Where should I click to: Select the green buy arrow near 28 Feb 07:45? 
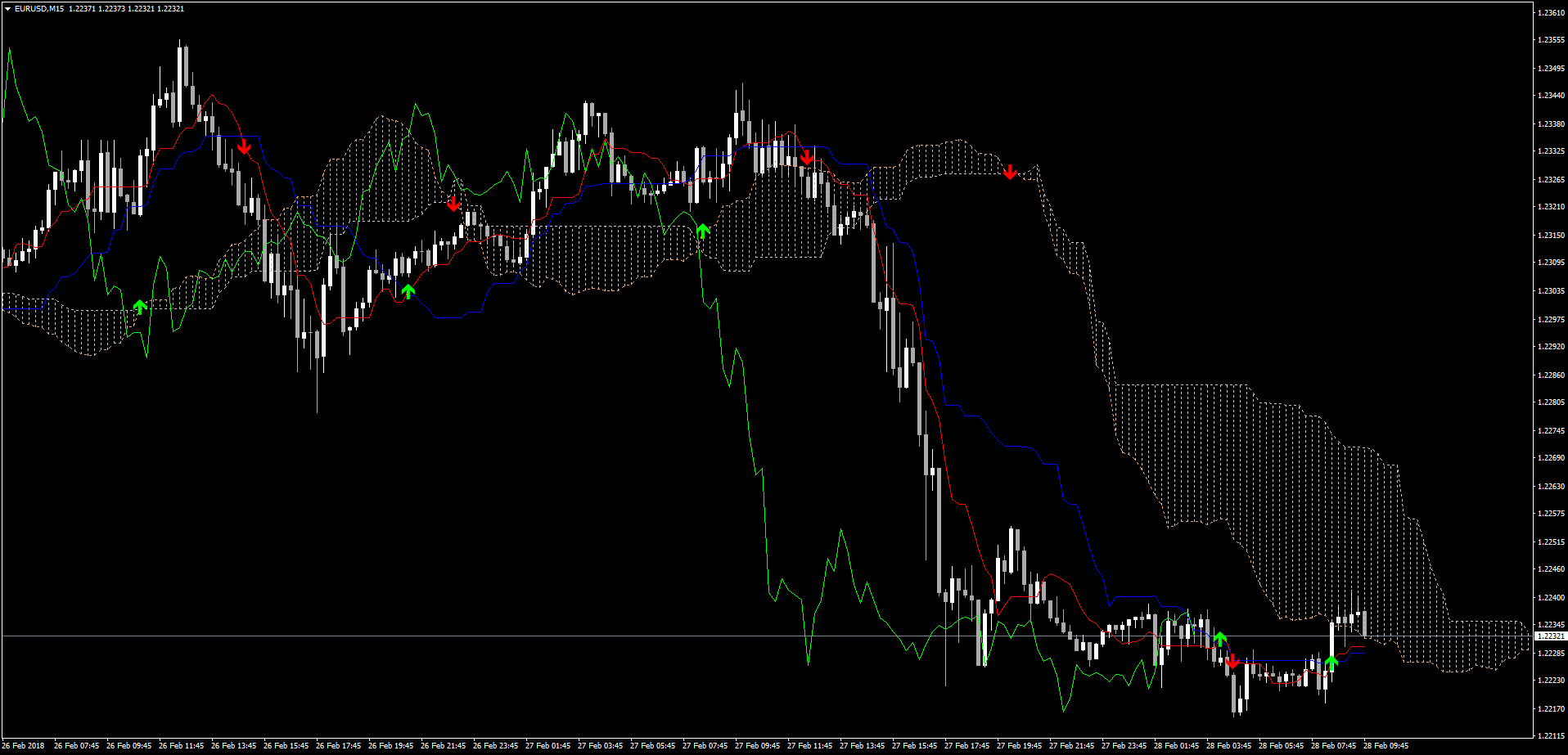click(x=1331, y=663)
